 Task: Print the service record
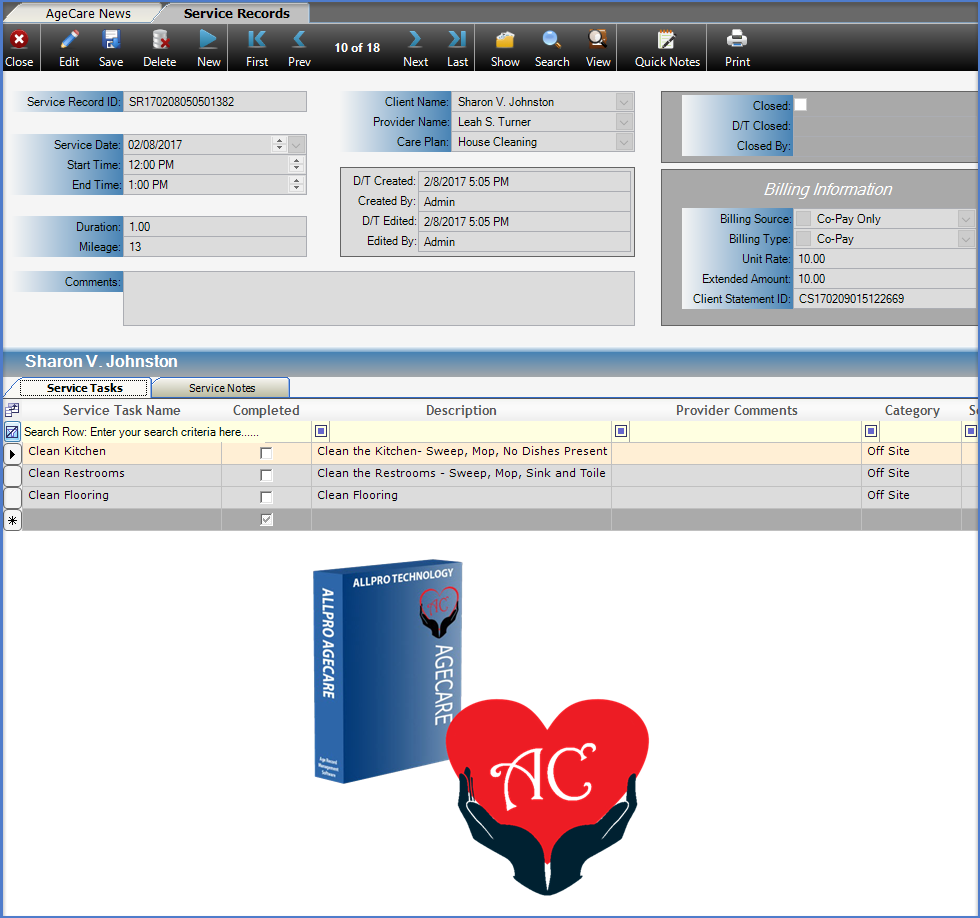[x=737, y=41]
